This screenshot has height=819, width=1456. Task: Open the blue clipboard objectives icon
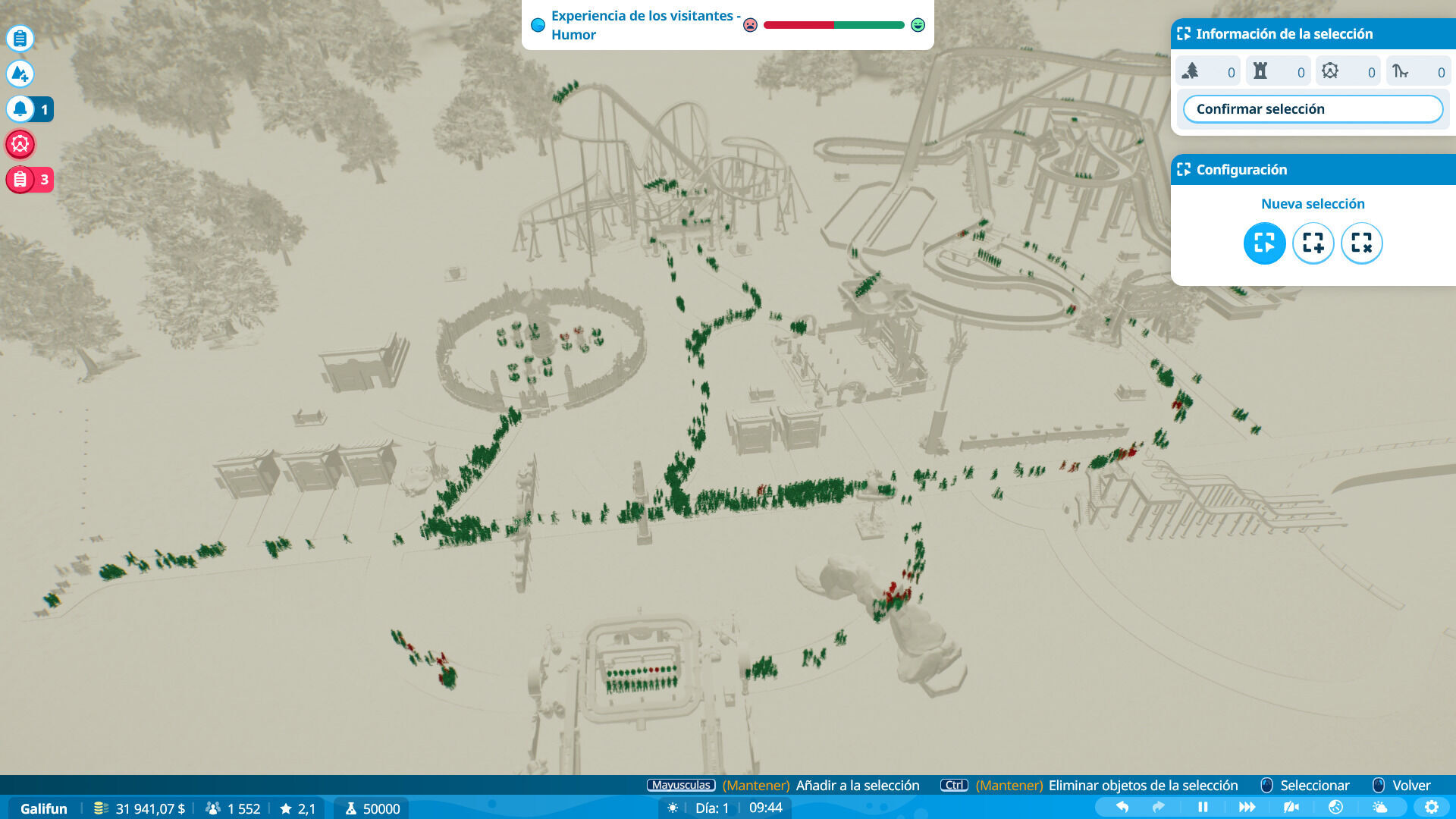pyautogui.click(x=20, y=38)
